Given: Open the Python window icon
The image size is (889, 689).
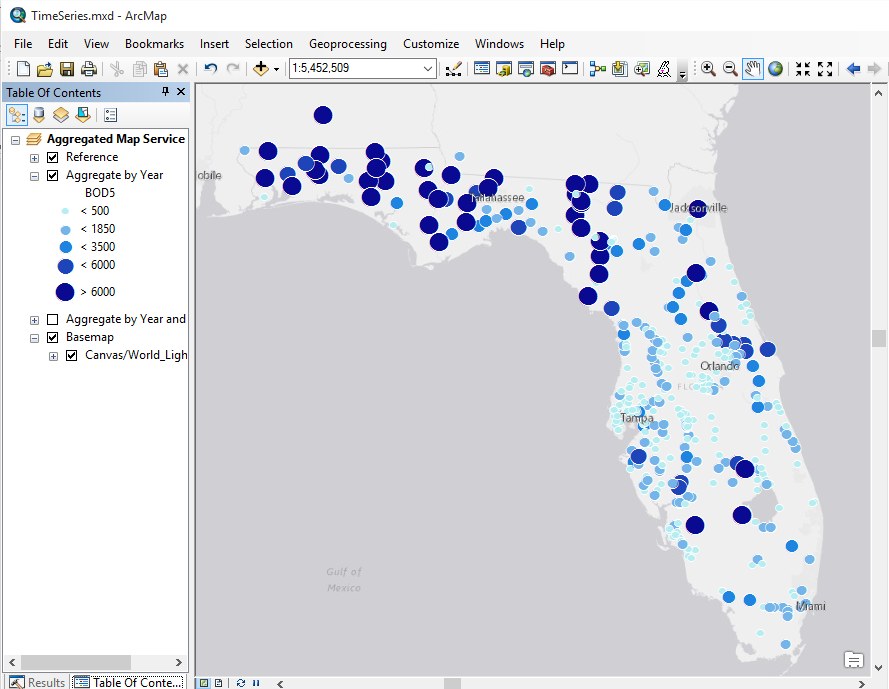Looking at the screenshot, I should (x=570, y=69).
